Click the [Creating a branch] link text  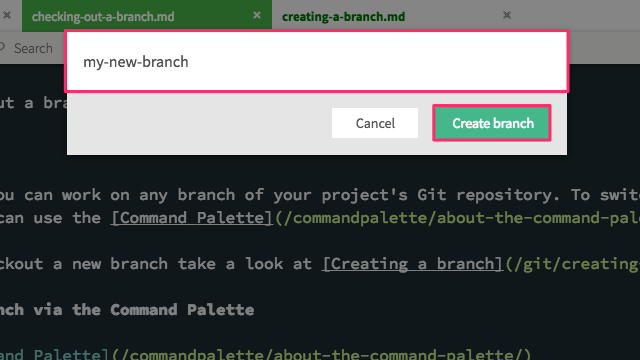pyautogui.click(x=413, y=264)
